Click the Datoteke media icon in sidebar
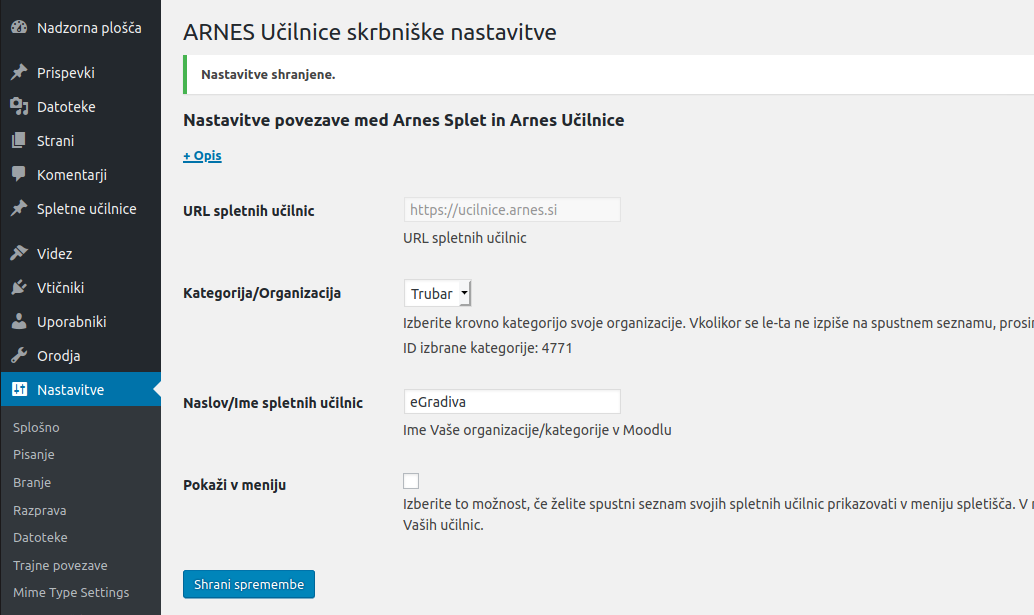 [x=19, y=106]
